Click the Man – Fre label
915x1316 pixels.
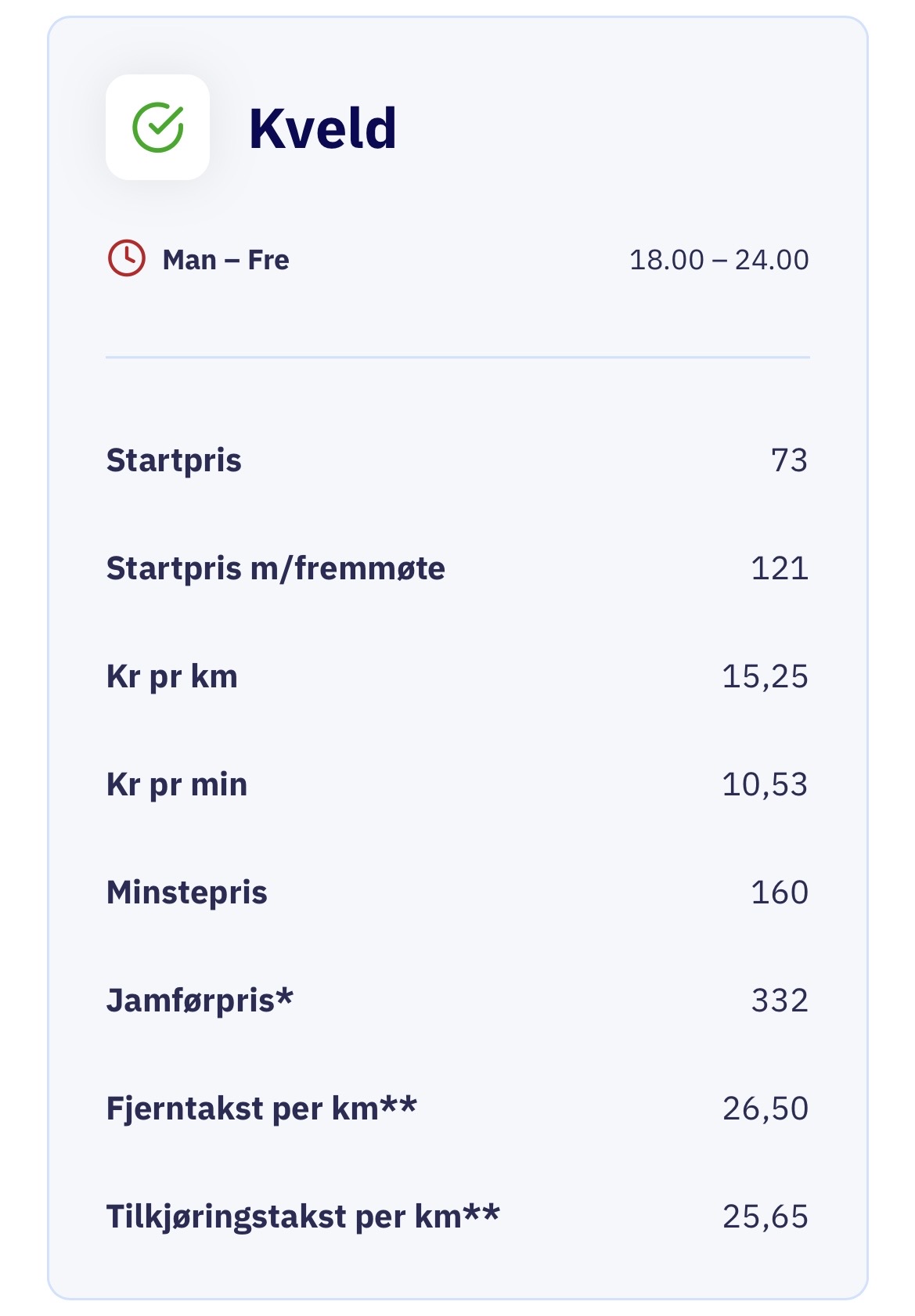(x=225, y=260)
